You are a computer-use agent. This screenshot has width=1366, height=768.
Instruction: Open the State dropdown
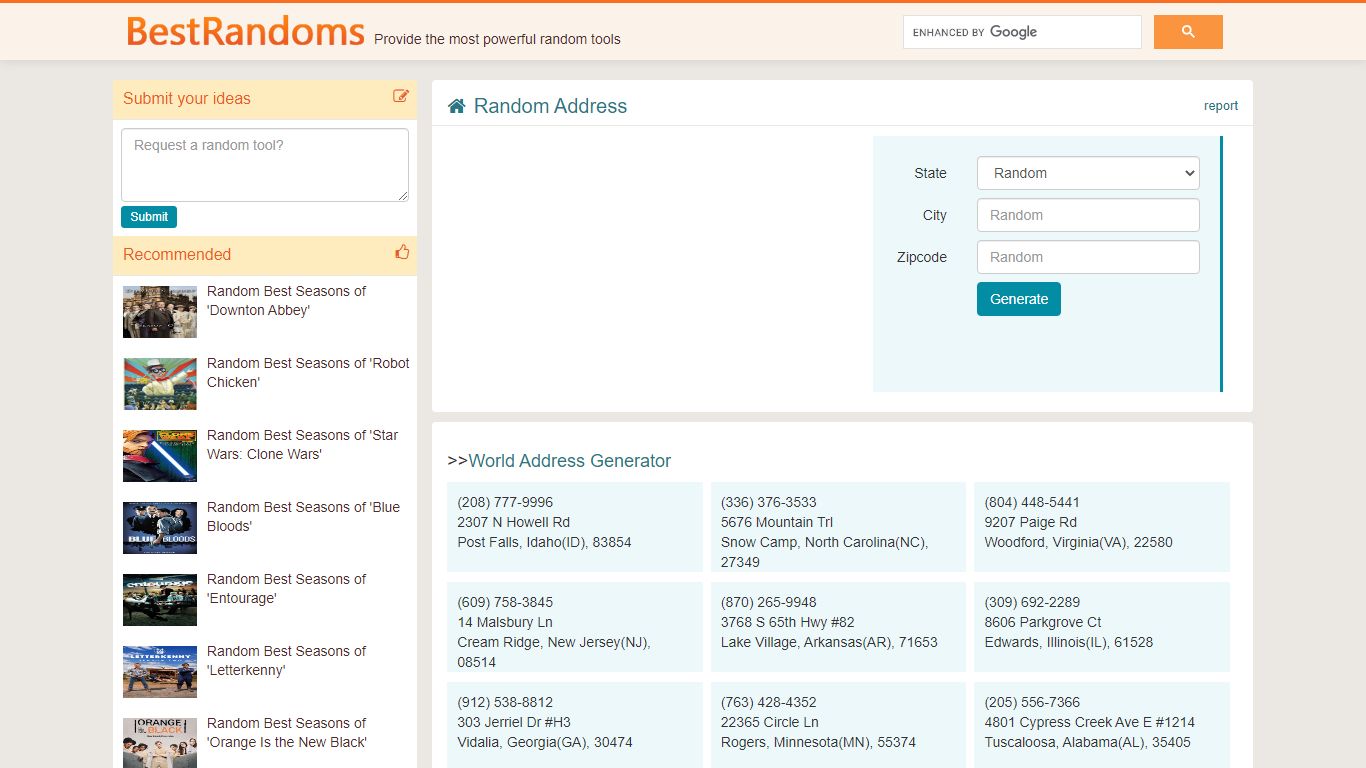point(1088,173)
